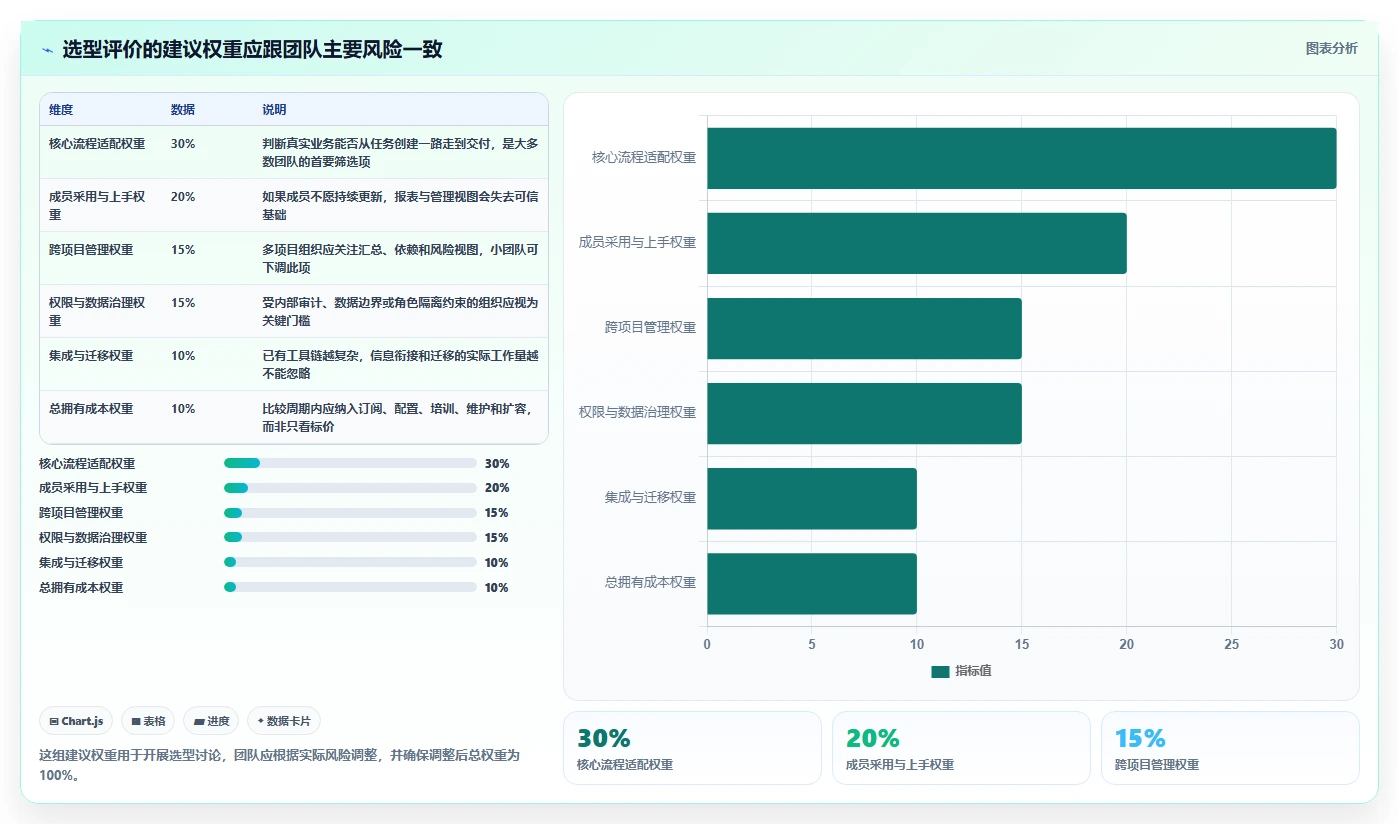Click the 权限与数据治理权重 chart bar
1399x824 pixels.
pyautogui.click(x=864, y=413)
